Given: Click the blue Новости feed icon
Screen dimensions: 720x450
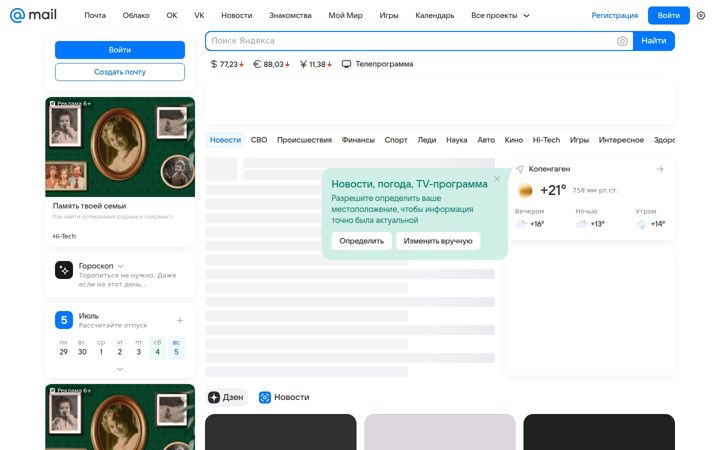Looking at the screenshot, I should pyautogui.click(x=265, y=397).
